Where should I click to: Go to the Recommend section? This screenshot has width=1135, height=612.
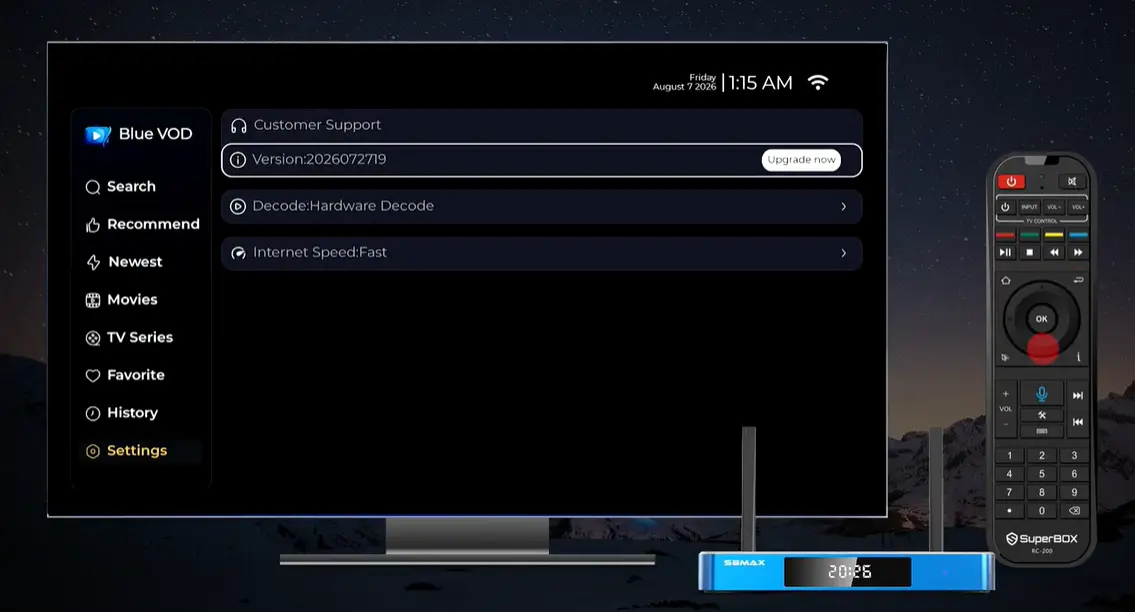(142, 225)
